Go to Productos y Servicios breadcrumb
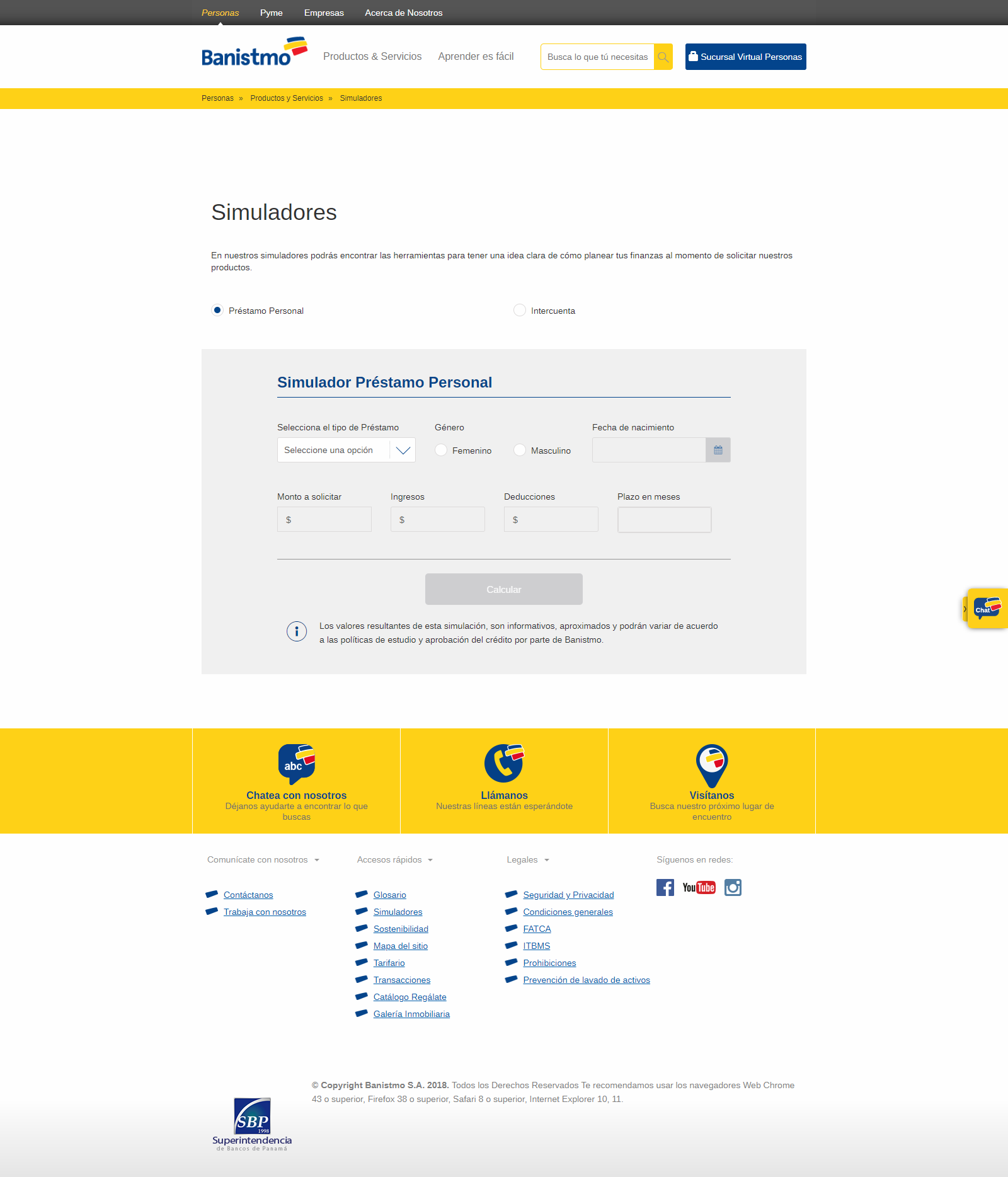The width and height of the screenshot is (1008, 1177). click(x=287, y=98)
